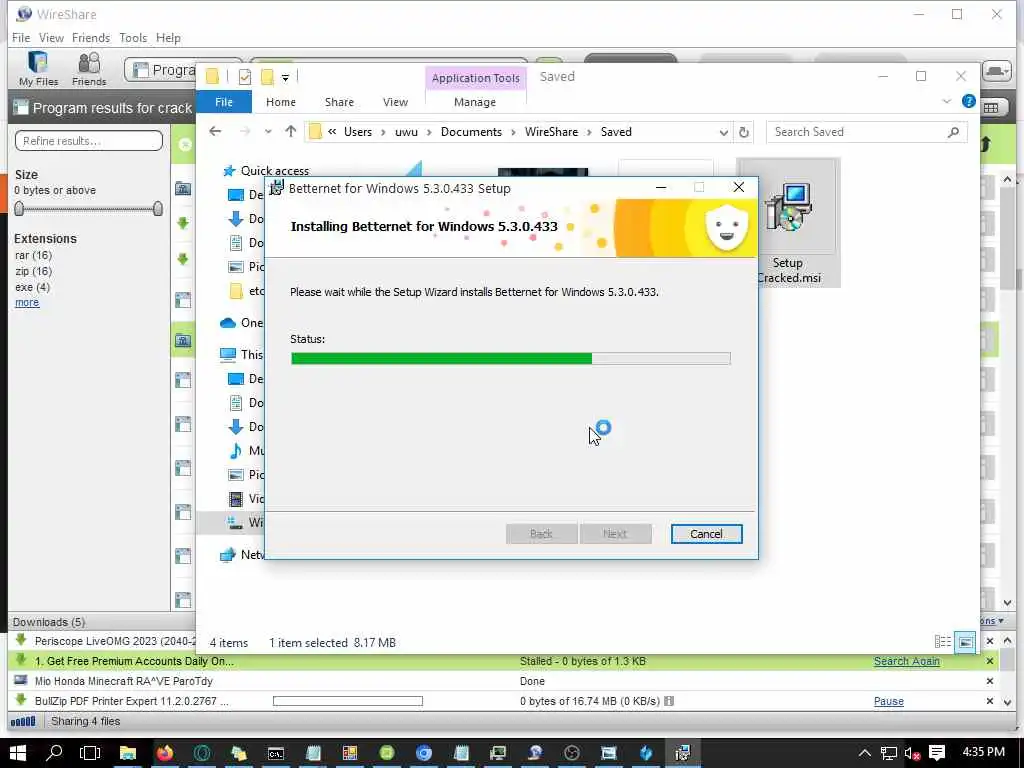Open WireShare Help menu

pos(168,38)
